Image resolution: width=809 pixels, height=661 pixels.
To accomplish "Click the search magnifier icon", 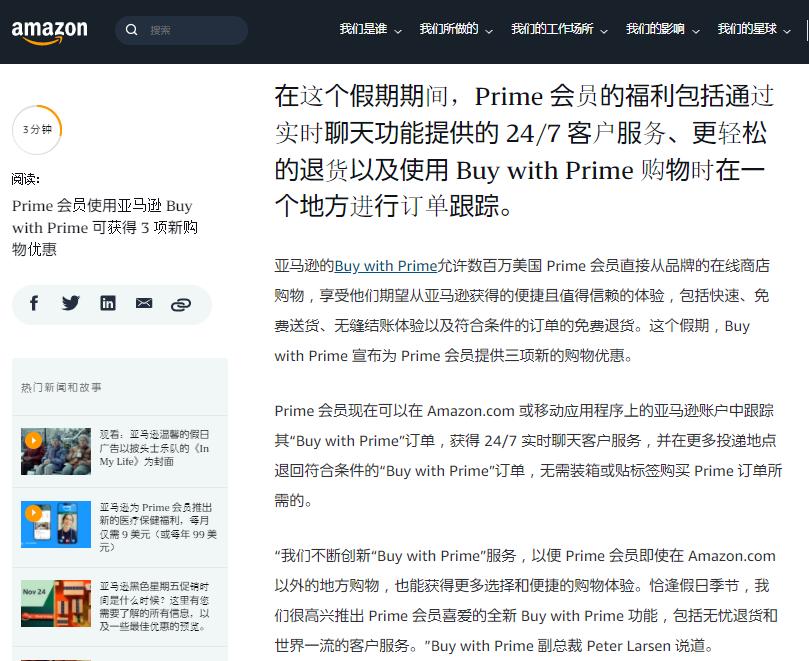I will click(132, 30).
